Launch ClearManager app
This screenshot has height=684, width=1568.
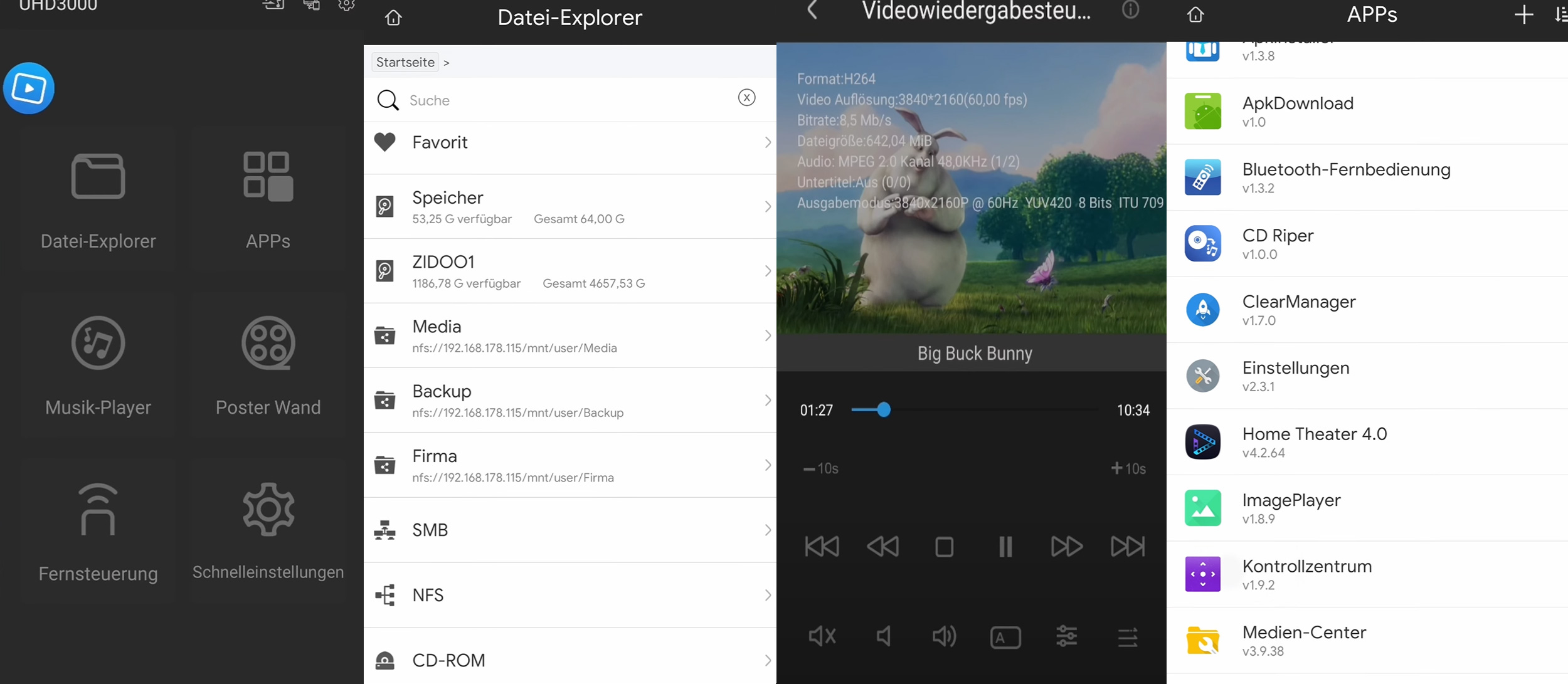(1367, 310)
